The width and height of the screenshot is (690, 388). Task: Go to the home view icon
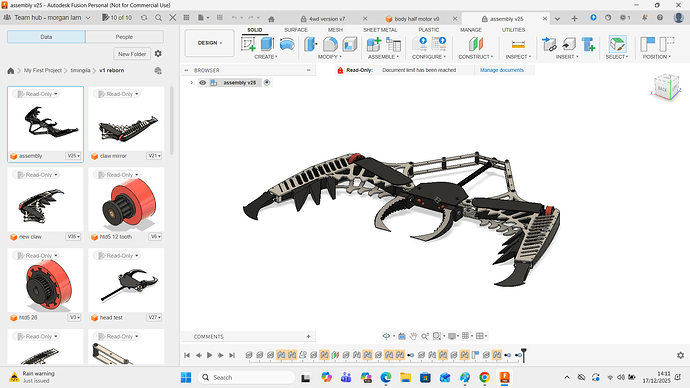(272, 19)
